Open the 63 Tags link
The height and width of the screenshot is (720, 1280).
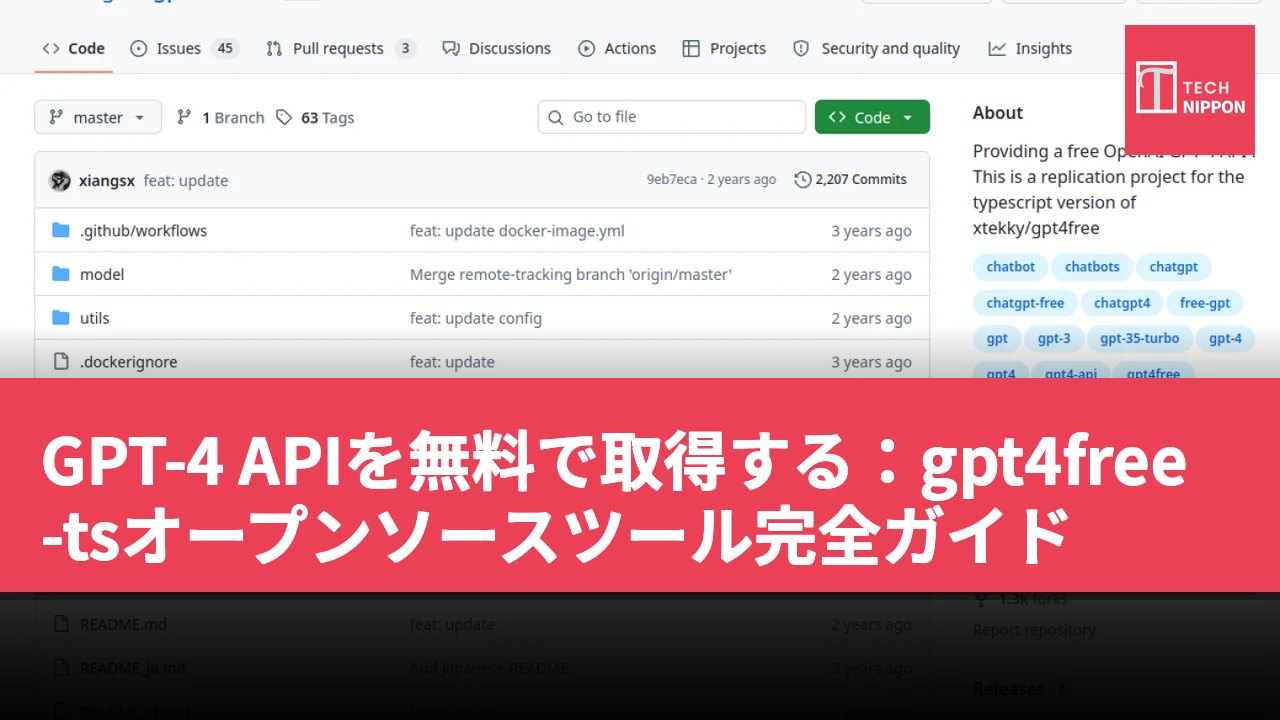click(x=315, y=117)
